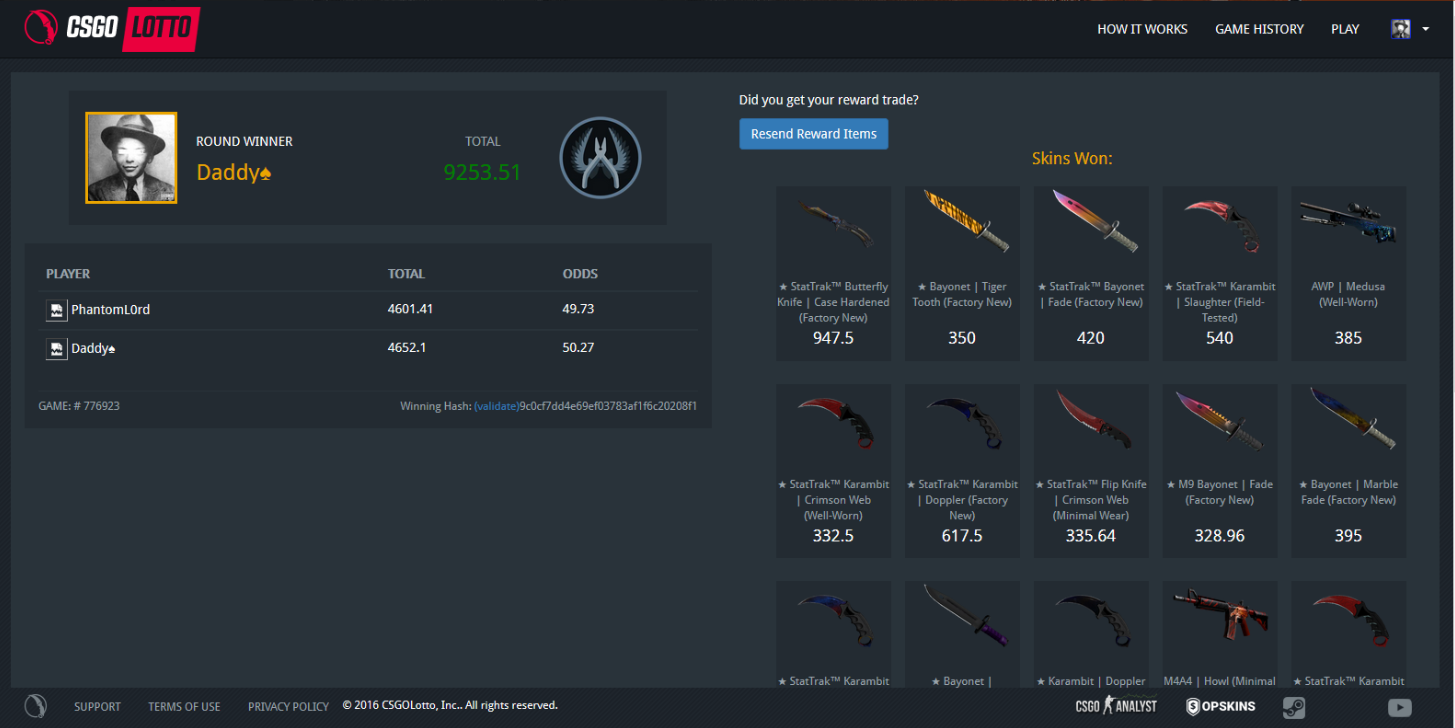Click the total value 4601.41
The width and height of the screenshot is (1455, 728).
pos(410,310)
